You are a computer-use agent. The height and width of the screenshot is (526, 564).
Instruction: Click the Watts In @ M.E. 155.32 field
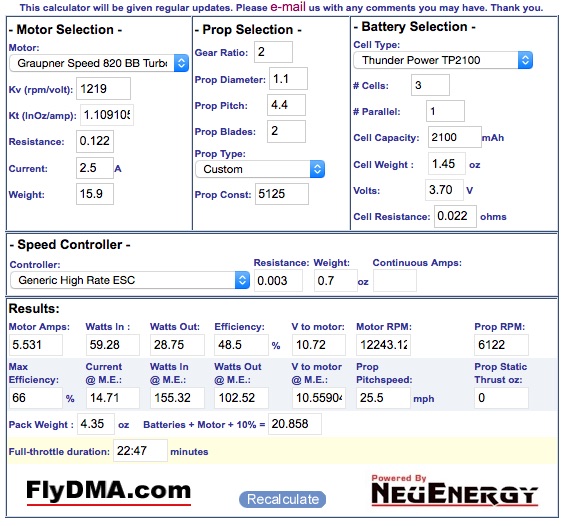click(x=177, y=398)
